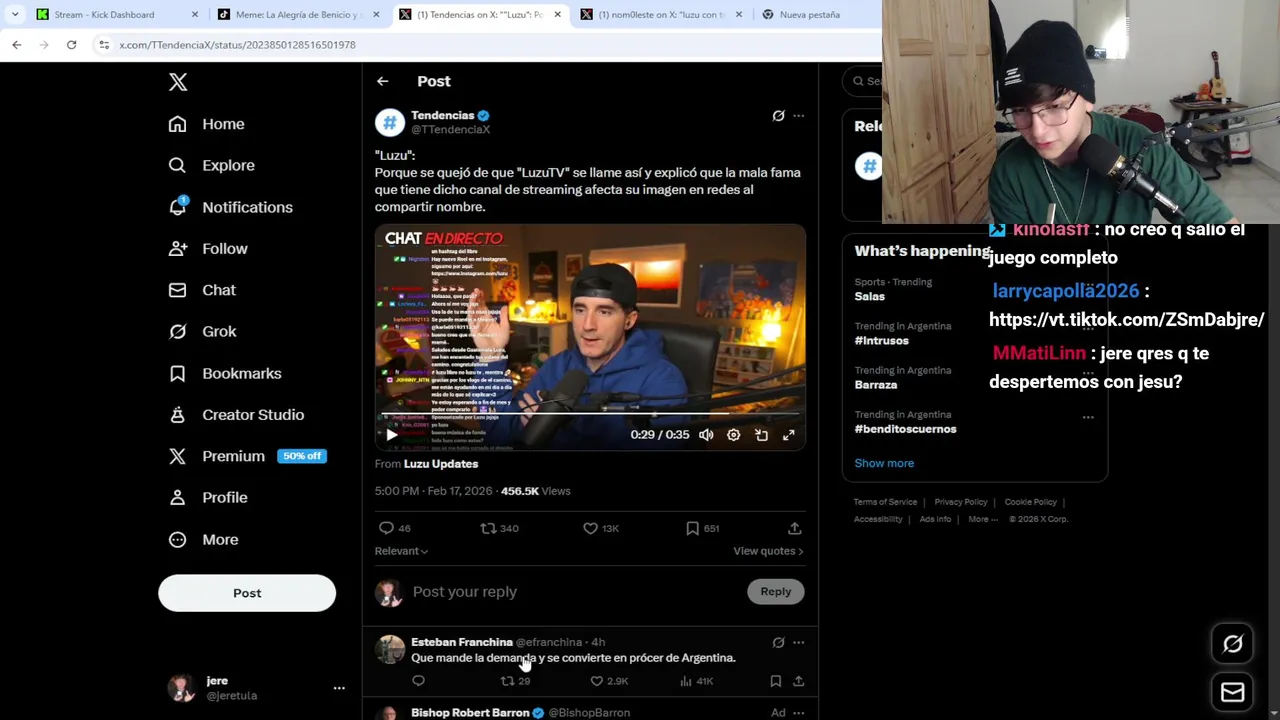Open Profile in the sidebar
Screen dimensions: 1280x720
pyautogui.click(x=208, y=497)
